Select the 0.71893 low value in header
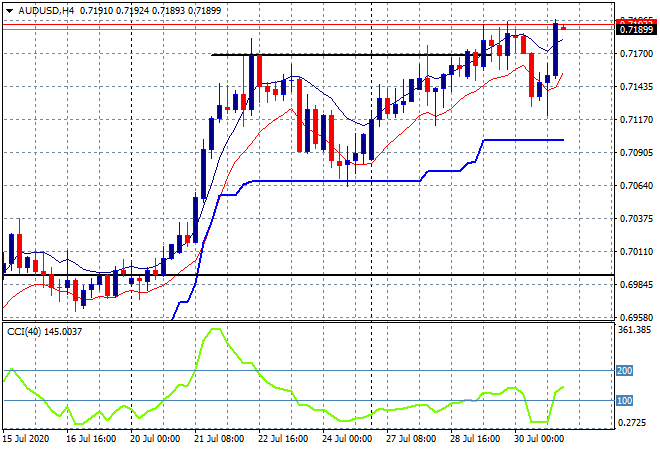Screen dimensions: 660x450 click(x=168, y=11)
